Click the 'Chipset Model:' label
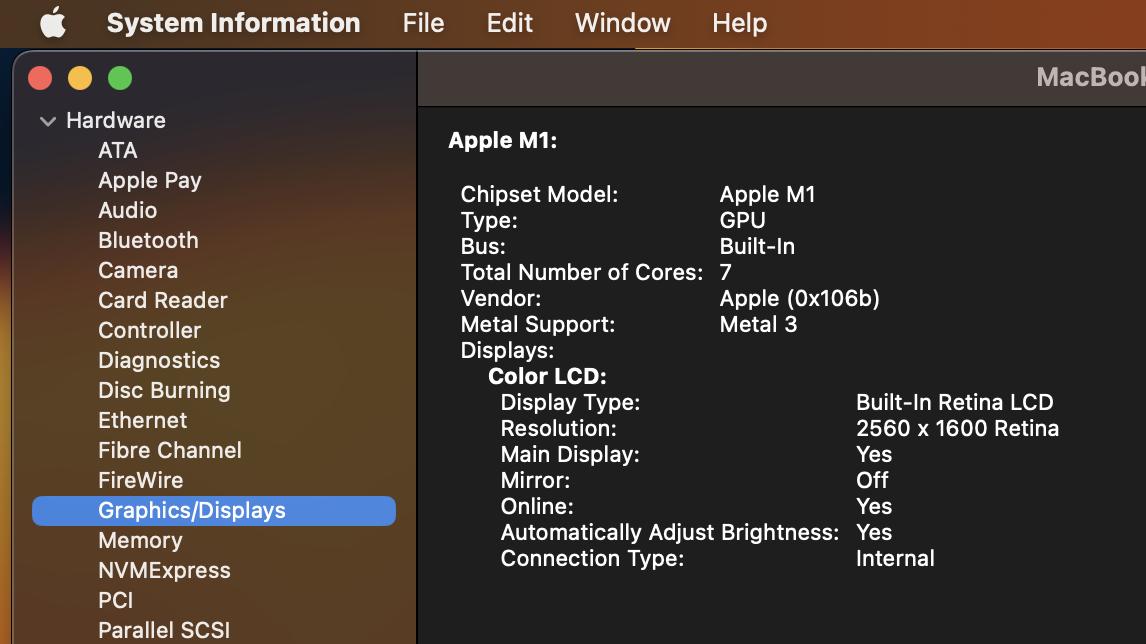This screenshot has height=644, width=1146. coord(539,194)
